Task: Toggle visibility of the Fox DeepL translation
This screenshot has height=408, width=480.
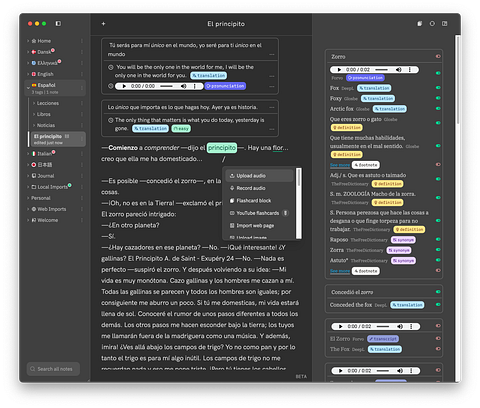Action: (x=438, y=88)
